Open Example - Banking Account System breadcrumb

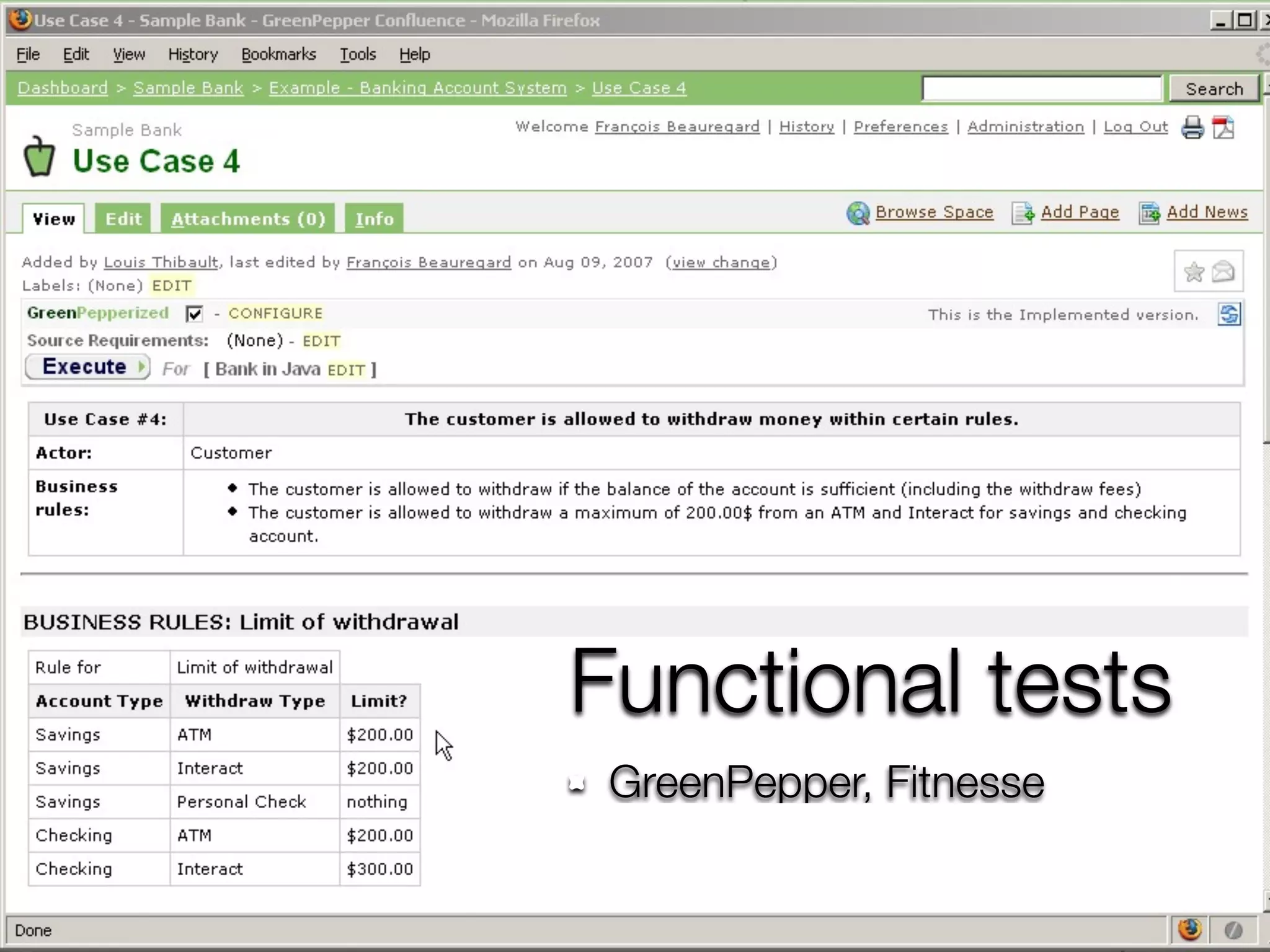click(x=418, y=88)
